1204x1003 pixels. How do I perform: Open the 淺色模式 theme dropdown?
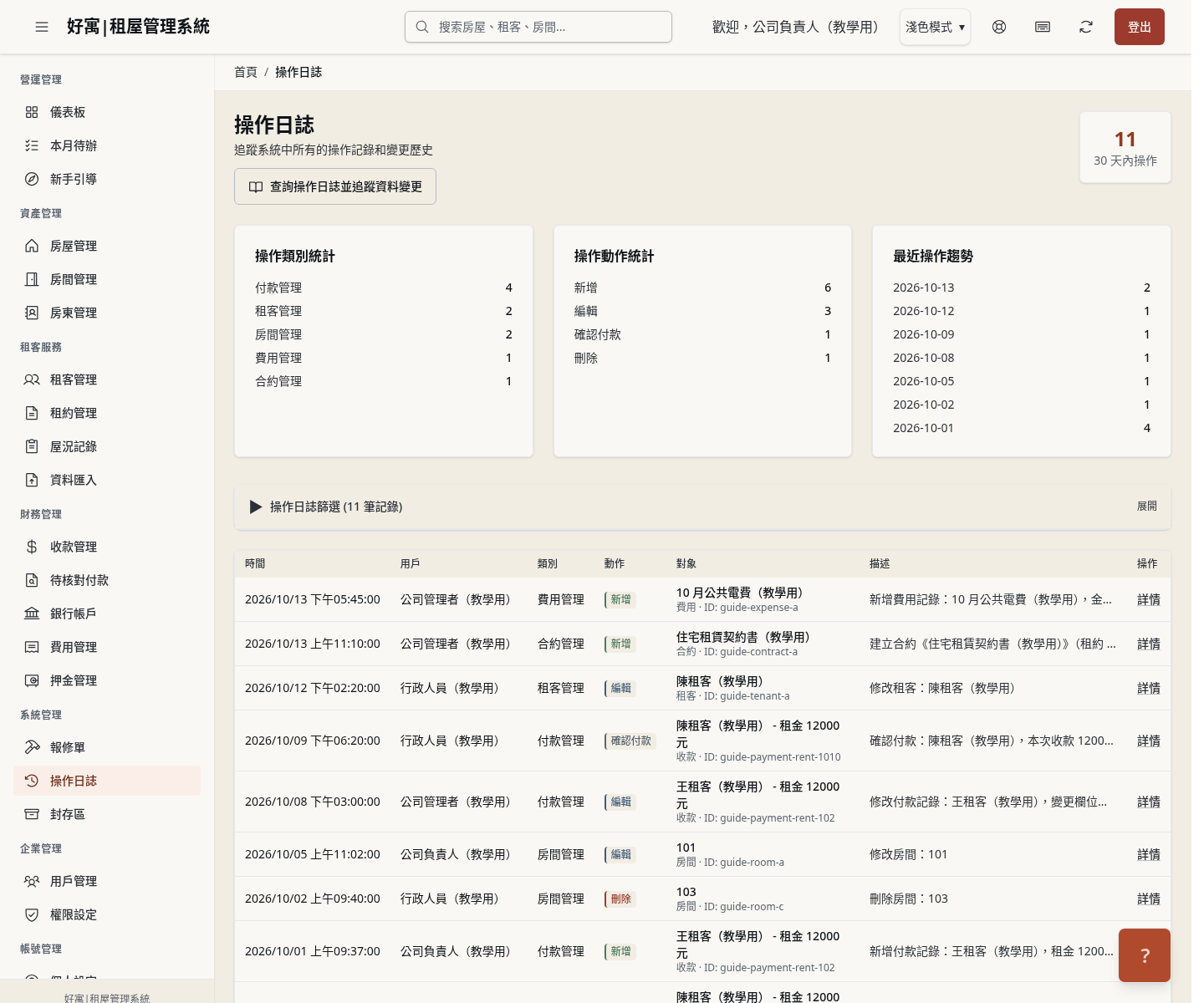click(x=935, y=27)
